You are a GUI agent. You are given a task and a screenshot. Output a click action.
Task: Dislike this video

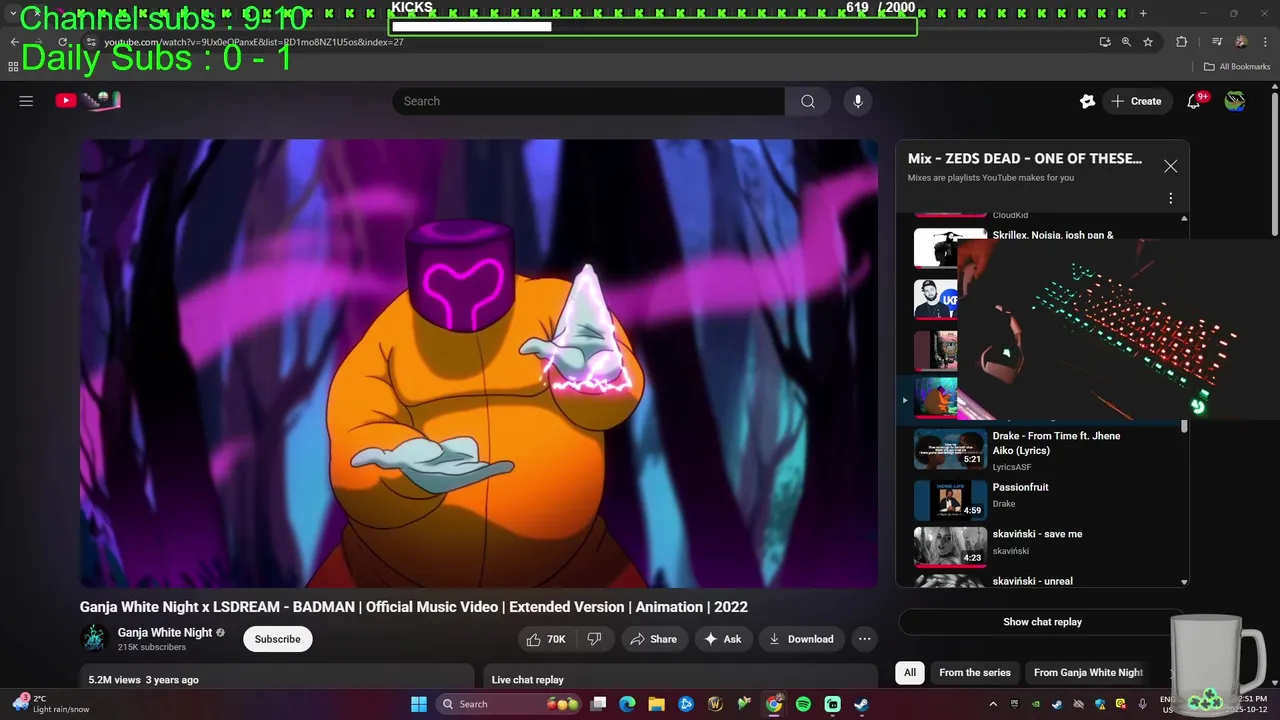pos(594,639)
